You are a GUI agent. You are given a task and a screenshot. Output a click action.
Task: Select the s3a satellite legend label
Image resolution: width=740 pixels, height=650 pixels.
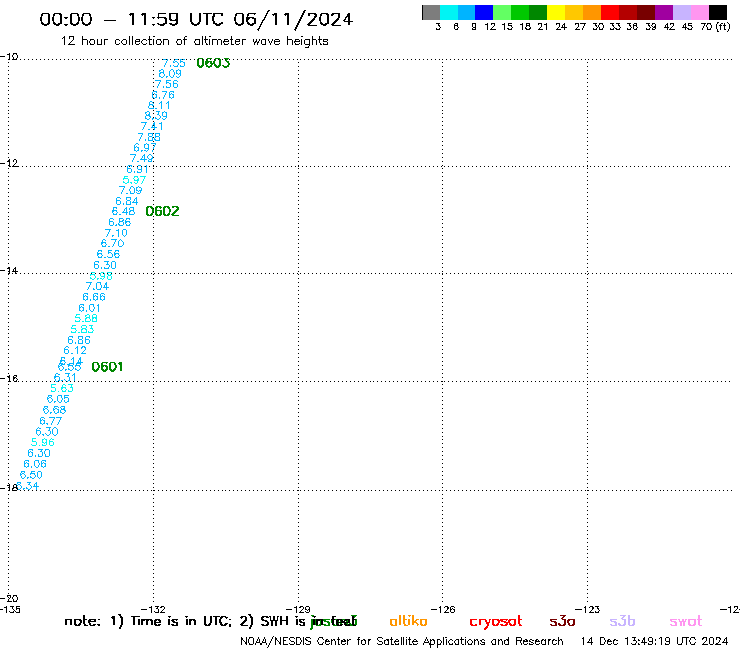[562, 621]
